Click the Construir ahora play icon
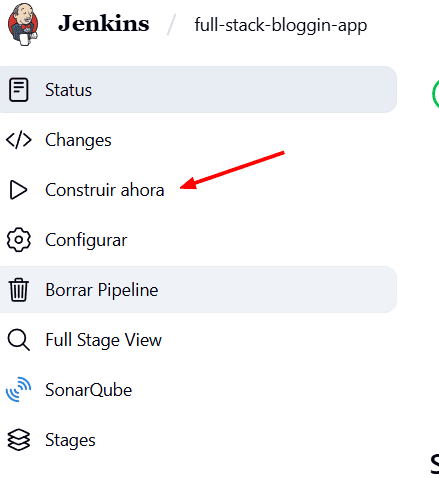Screen dimensions: 439x478 19,190
